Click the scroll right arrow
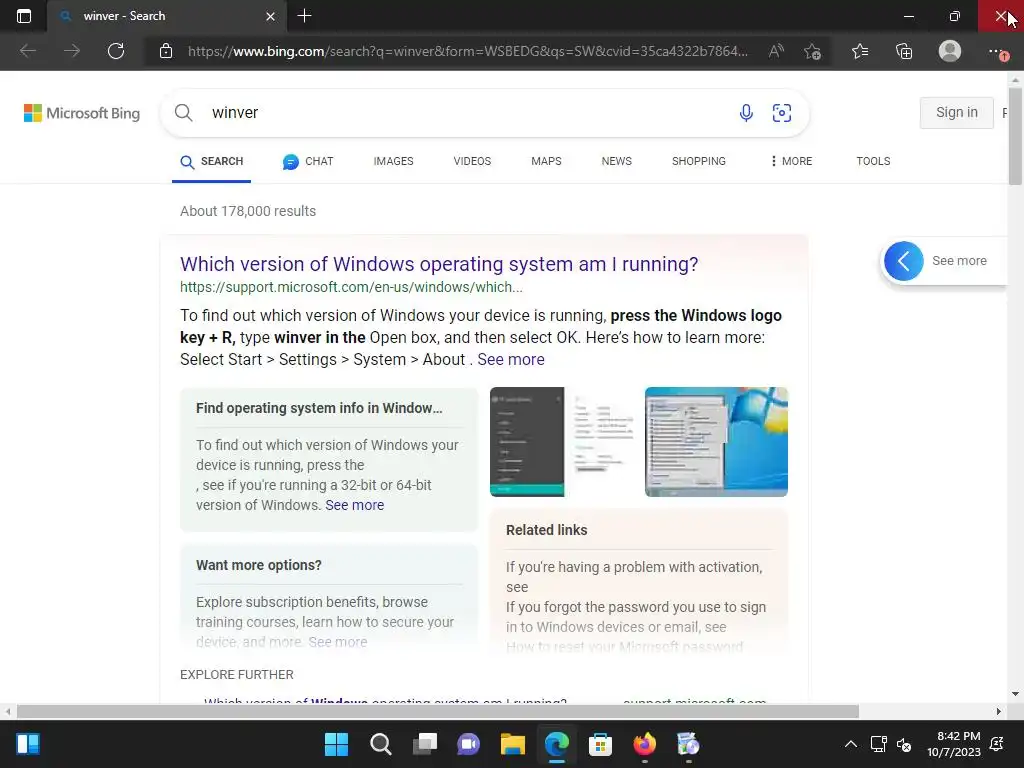Screen dimensions: 1024x768 click(999, 712)
